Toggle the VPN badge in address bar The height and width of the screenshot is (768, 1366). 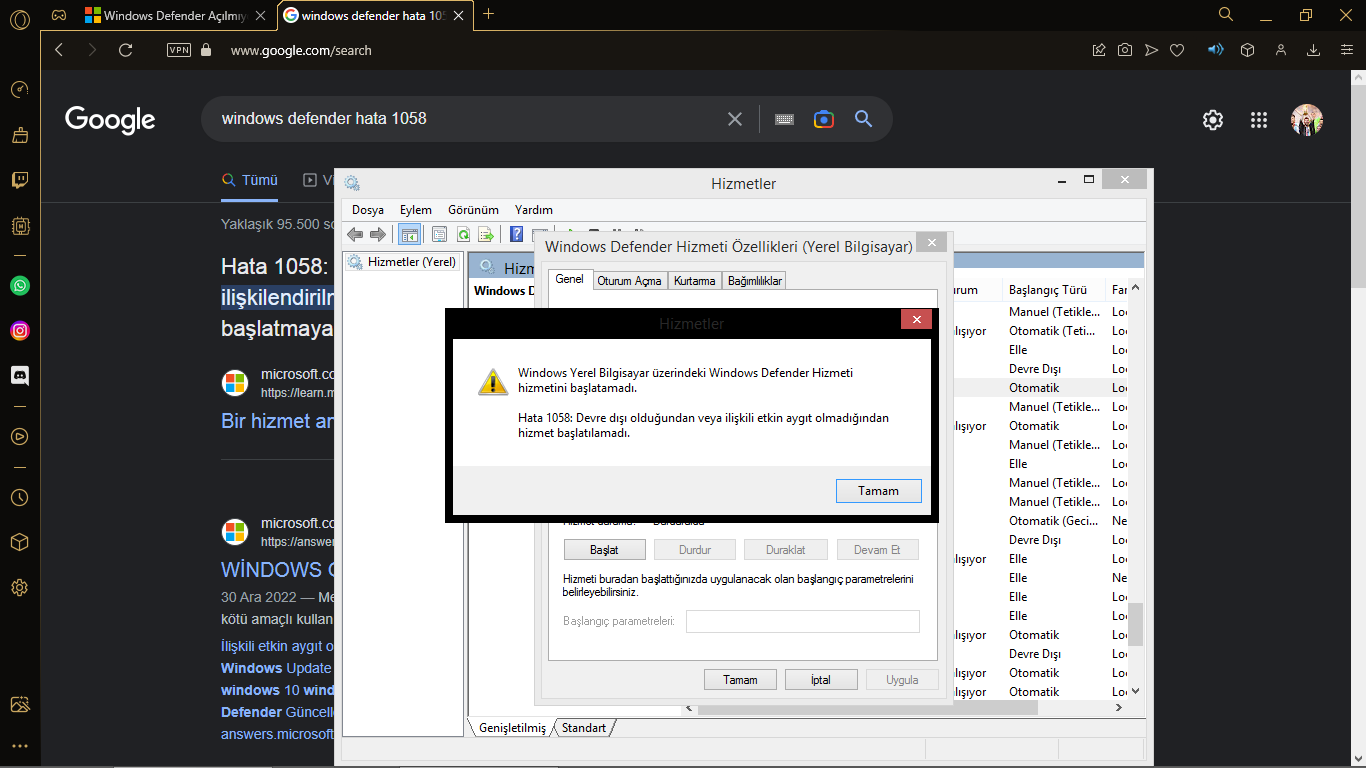tap(179, 50)
